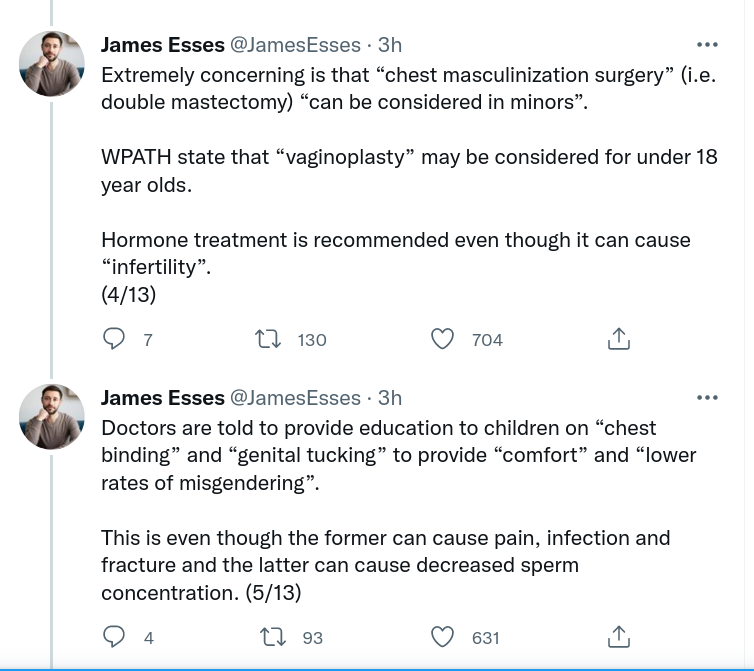Open the first tweet's 3h timestamp

(x=390, y=45)
